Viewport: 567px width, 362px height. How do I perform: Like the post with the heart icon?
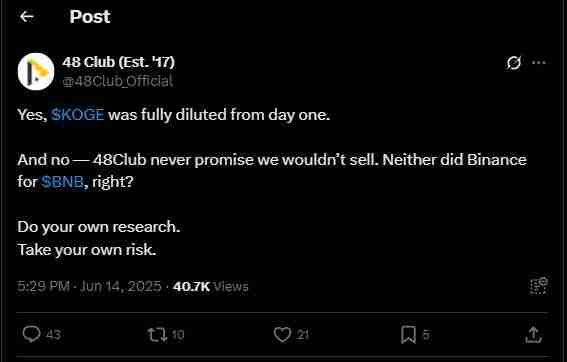pos(282,335)
